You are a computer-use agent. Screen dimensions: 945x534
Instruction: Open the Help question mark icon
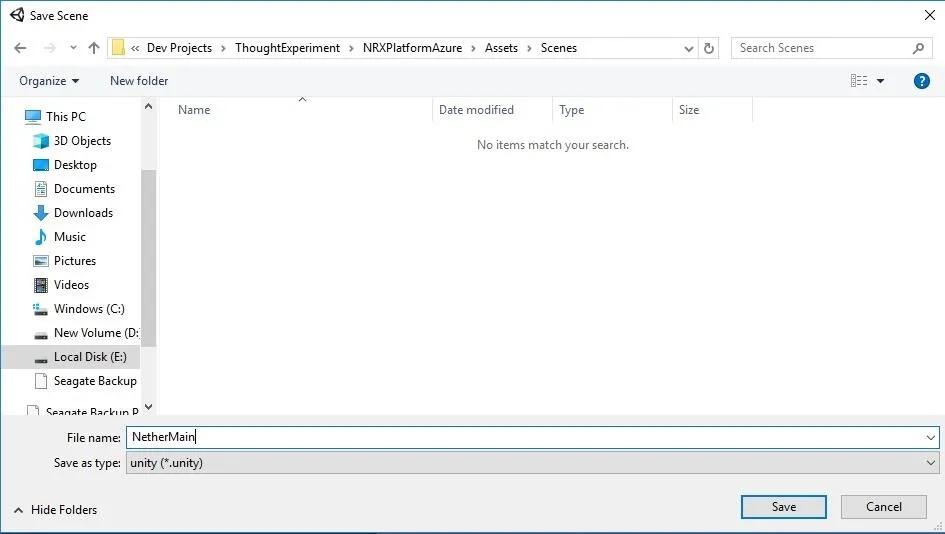pyautogui.click(x=922, y=81)
